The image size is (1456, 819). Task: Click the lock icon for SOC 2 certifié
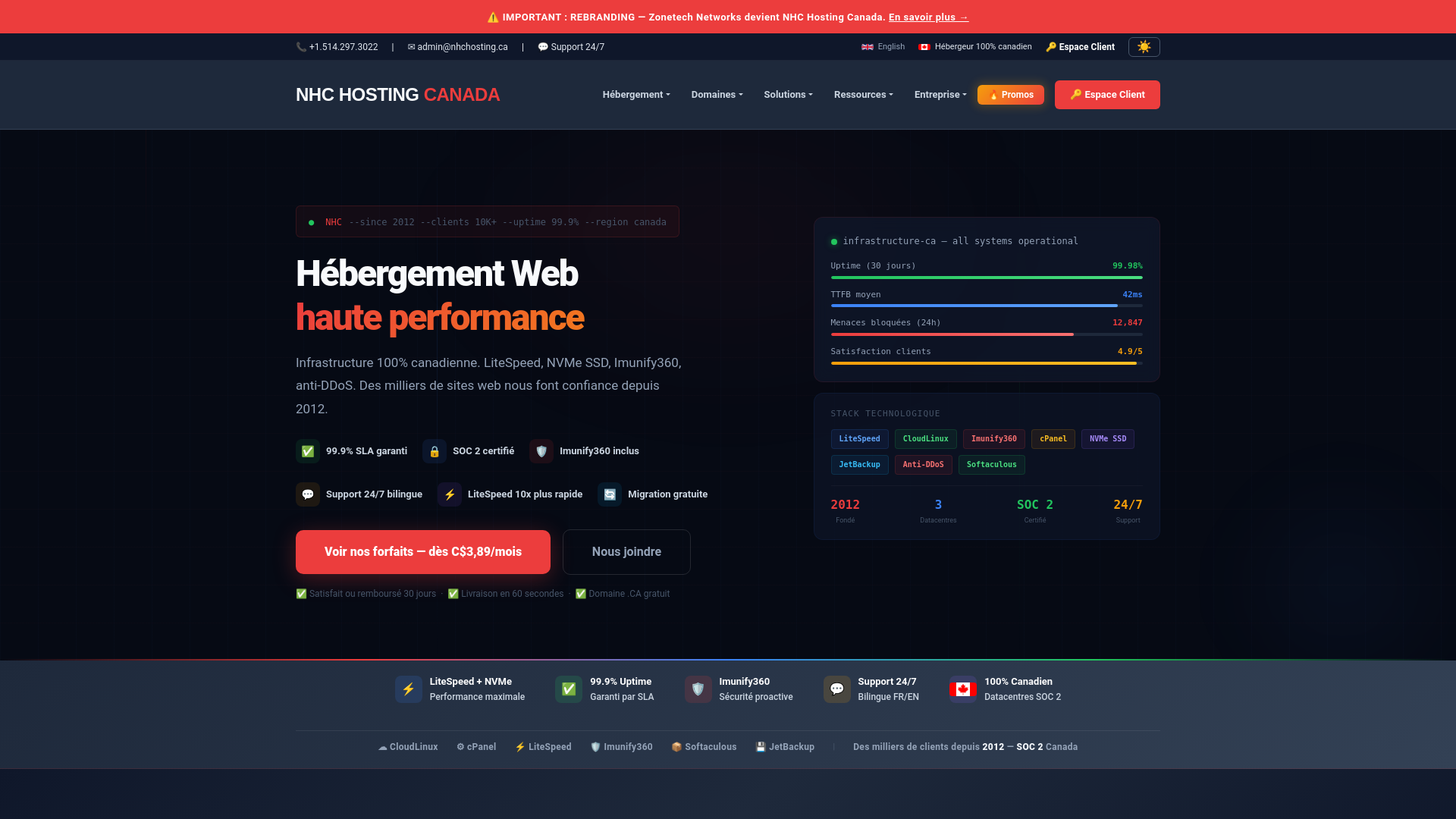tap(435, 451)
